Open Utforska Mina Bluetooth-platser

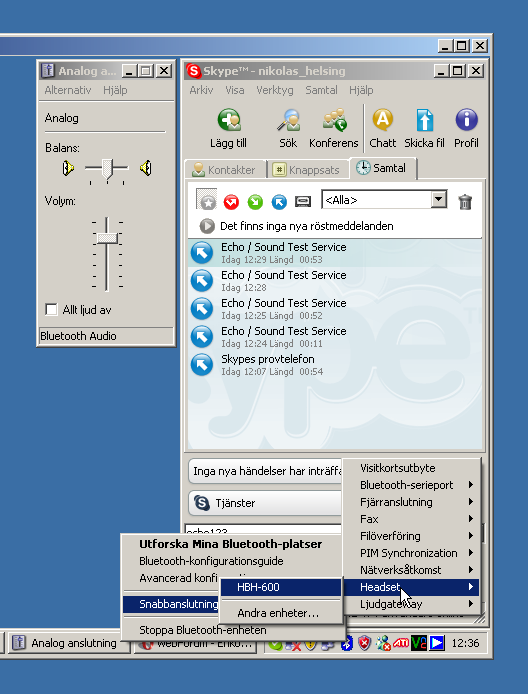click(231, 544)
